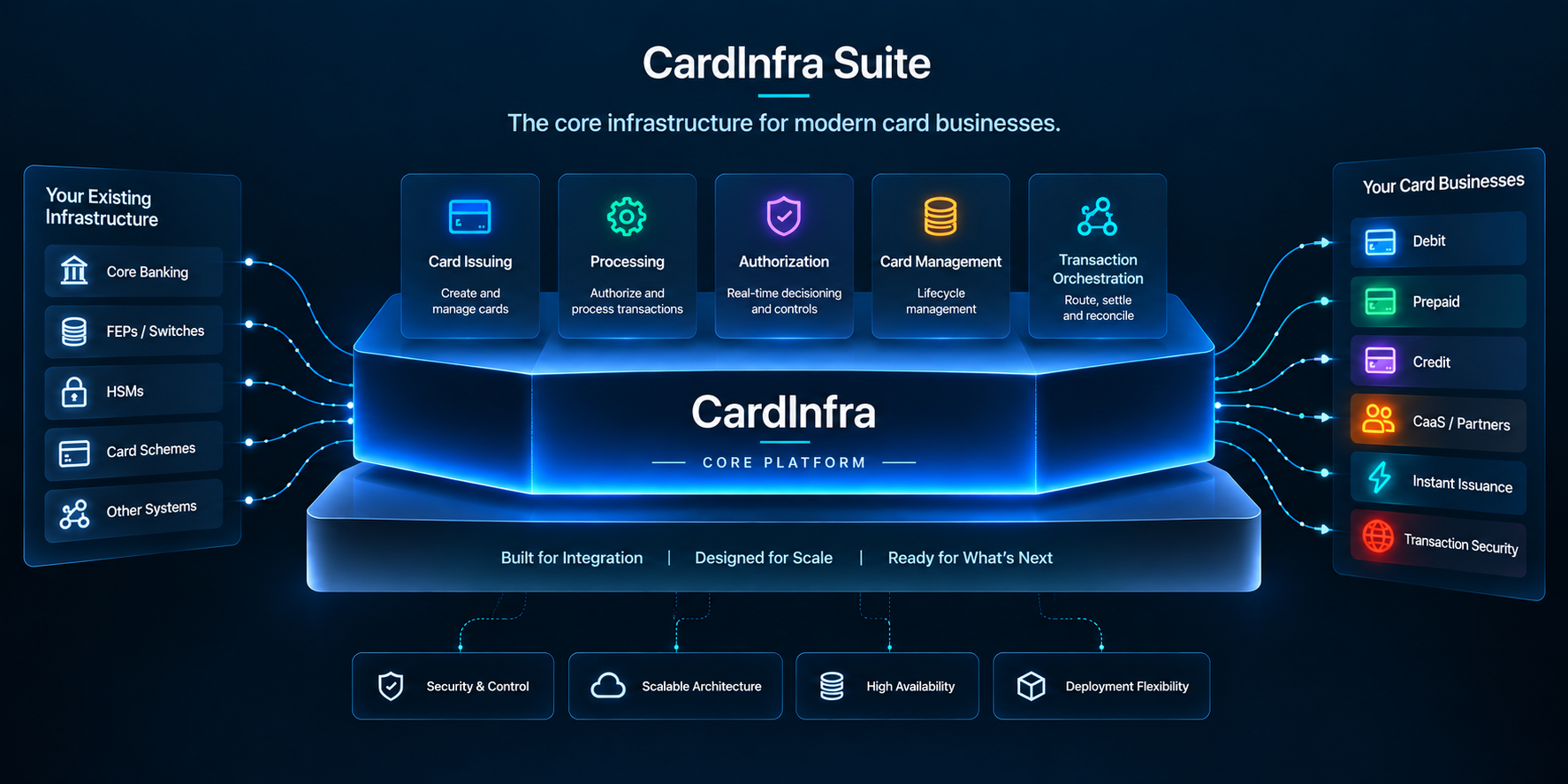1568x784 pixels.
Task: Select the FEPs / Switches database icon
Action: [x=74, y=331]
